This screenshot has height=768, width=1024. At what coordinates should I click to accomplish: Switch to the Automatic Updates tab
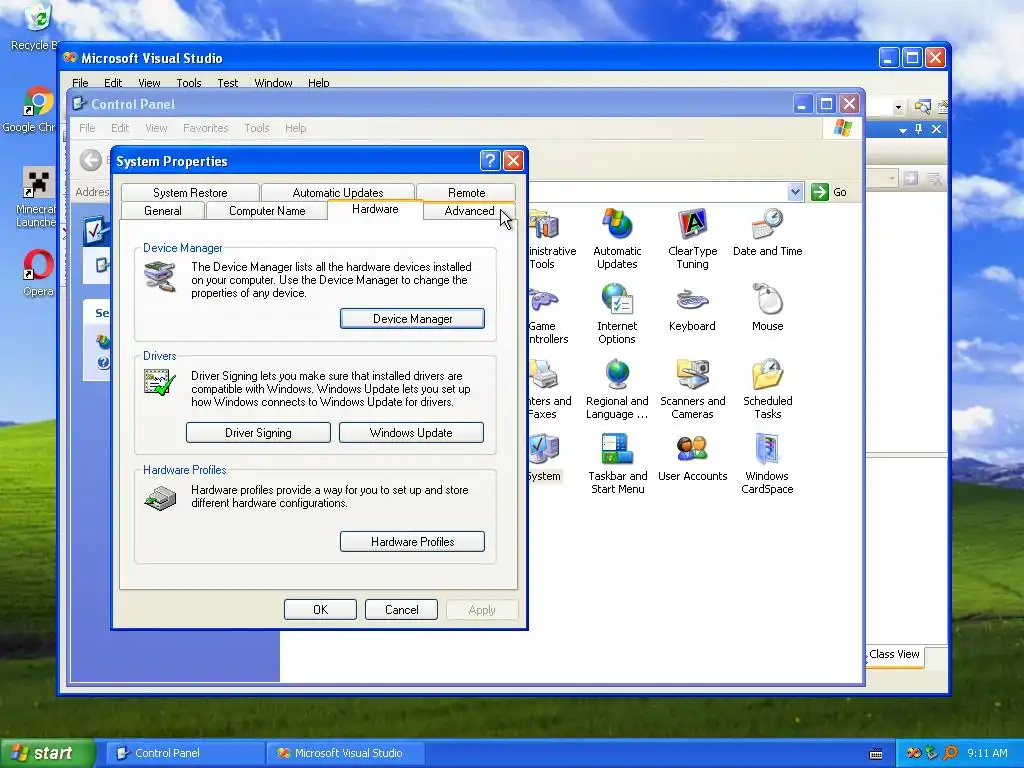click(338, 193)
